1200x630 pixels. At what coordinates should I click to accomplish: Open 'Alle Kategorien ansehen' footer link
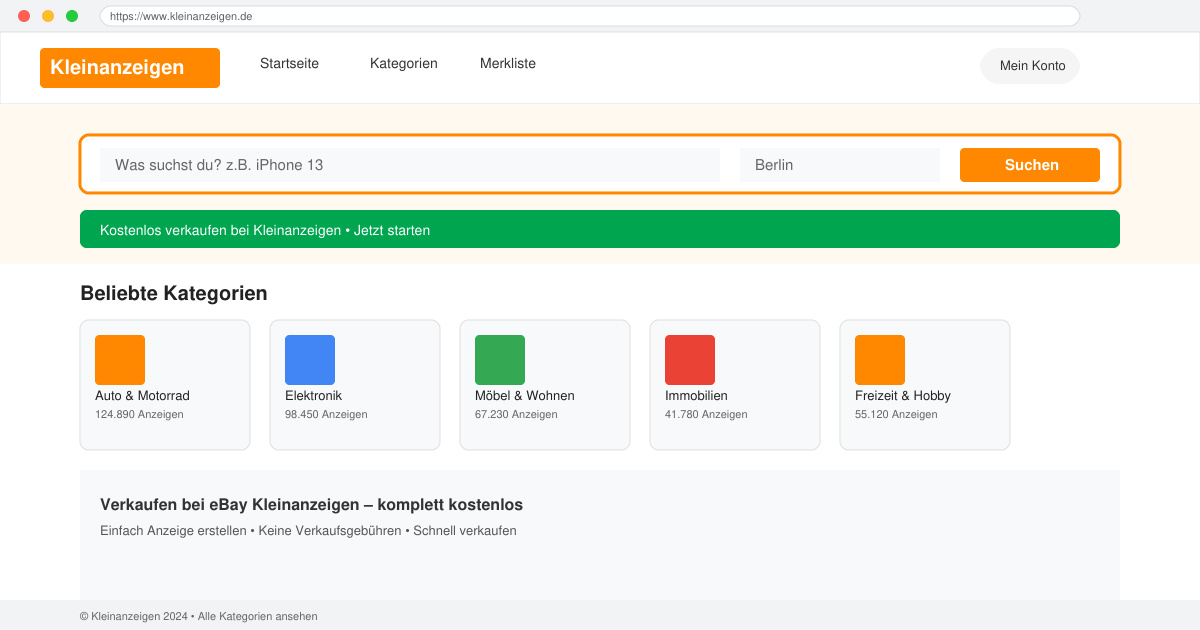pos(258,617)
